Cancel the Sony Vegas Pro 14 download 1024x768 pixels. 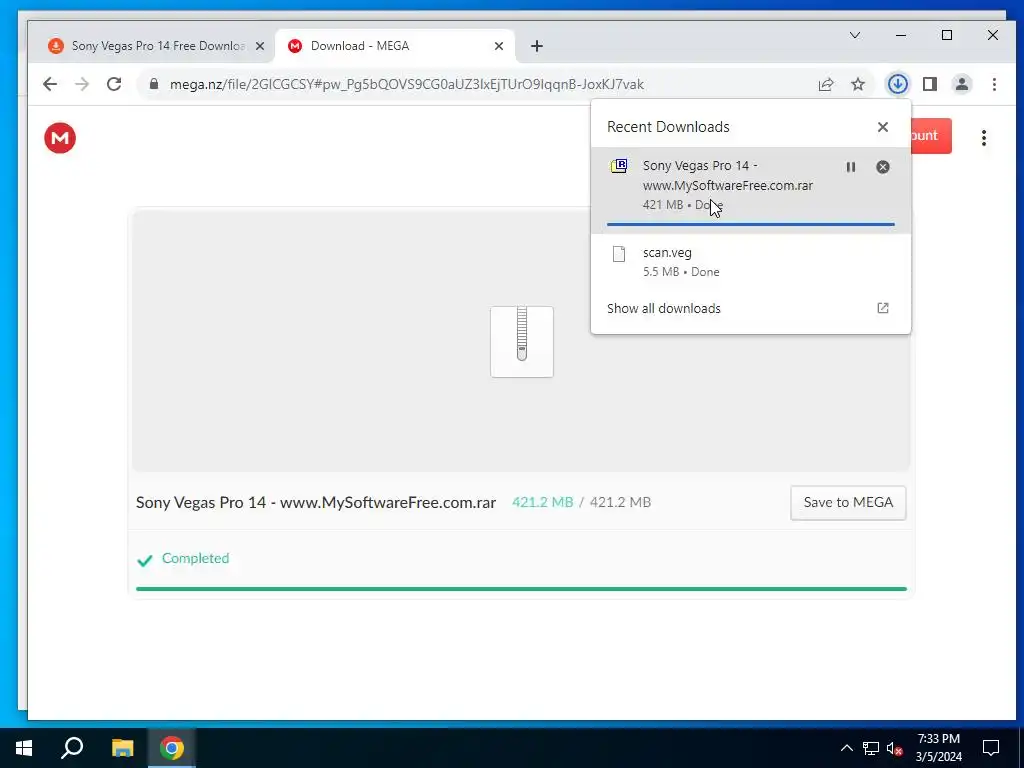(882, 167)
